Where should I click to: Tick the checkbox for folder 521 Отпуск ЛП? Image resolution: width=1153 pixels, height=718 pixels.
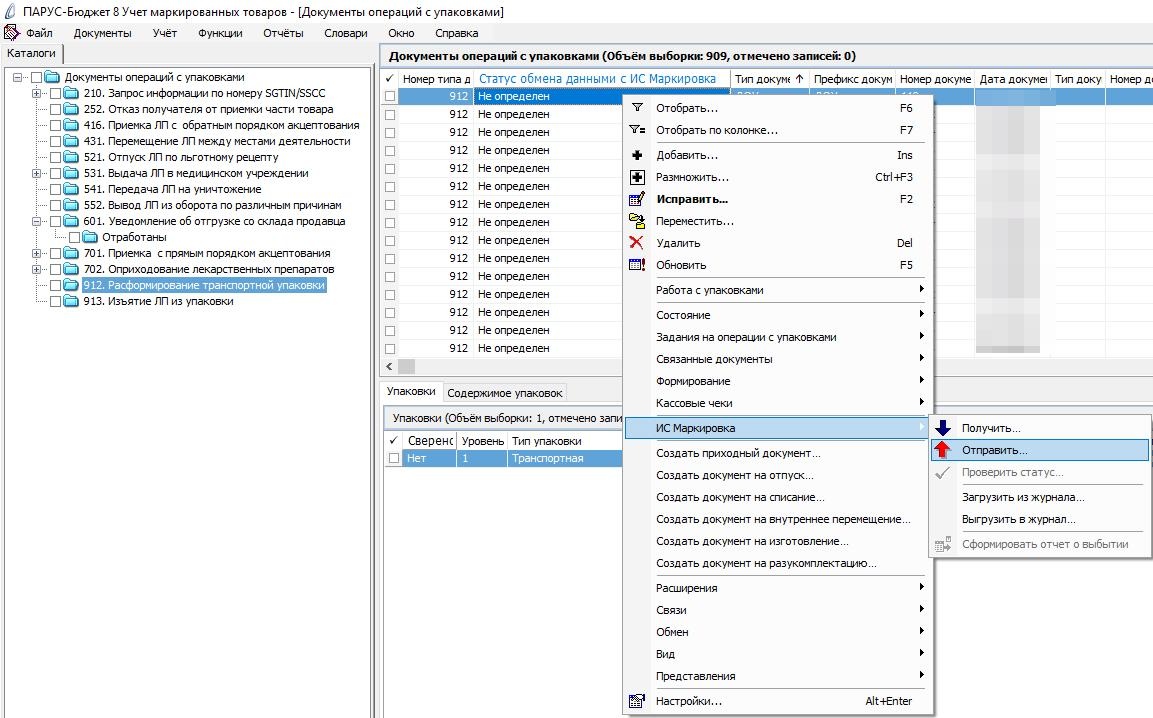coord(55,157)
